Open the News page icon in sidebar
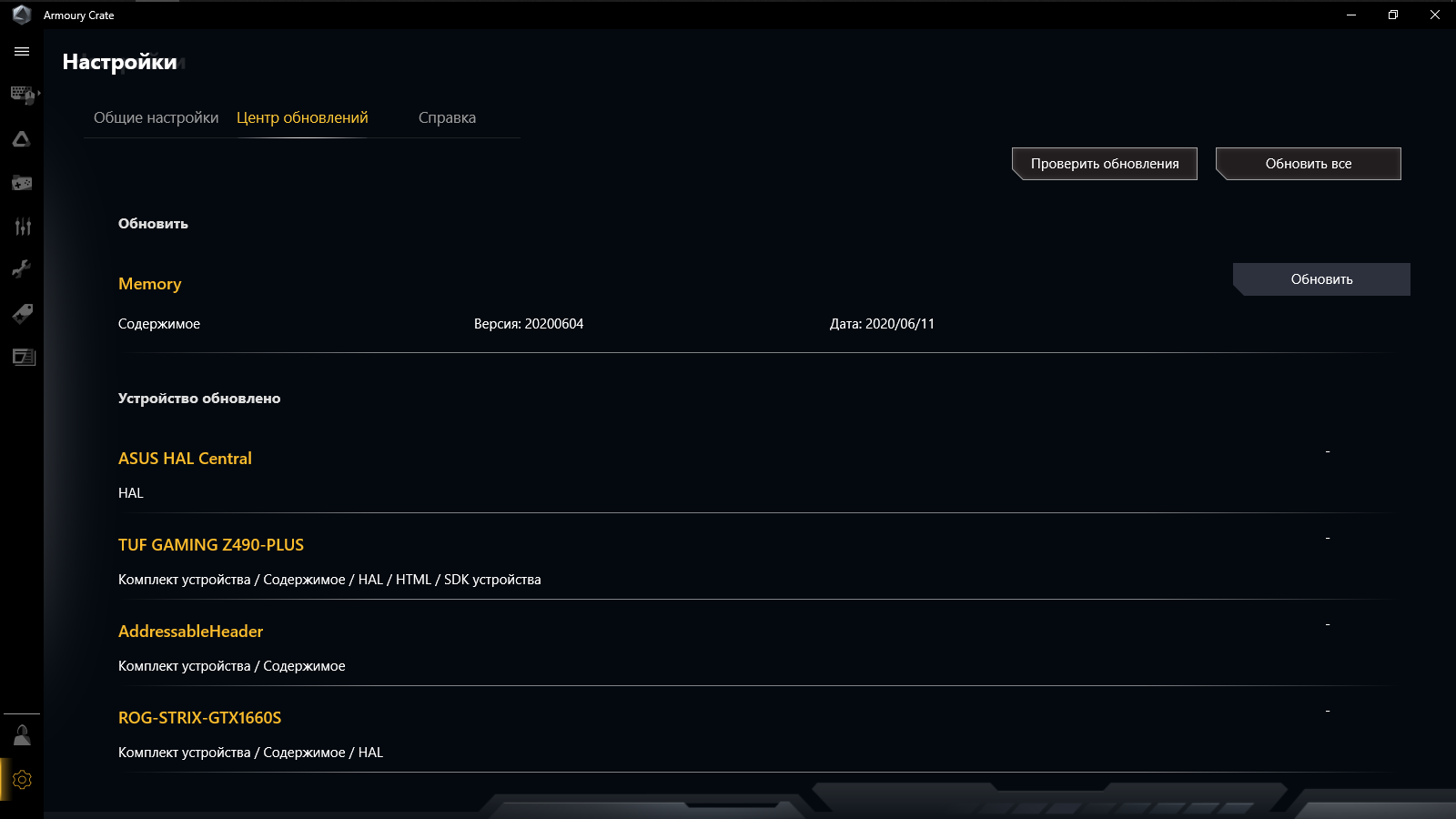Viewport: 1456px width, 819px height. tap(24, 357)
